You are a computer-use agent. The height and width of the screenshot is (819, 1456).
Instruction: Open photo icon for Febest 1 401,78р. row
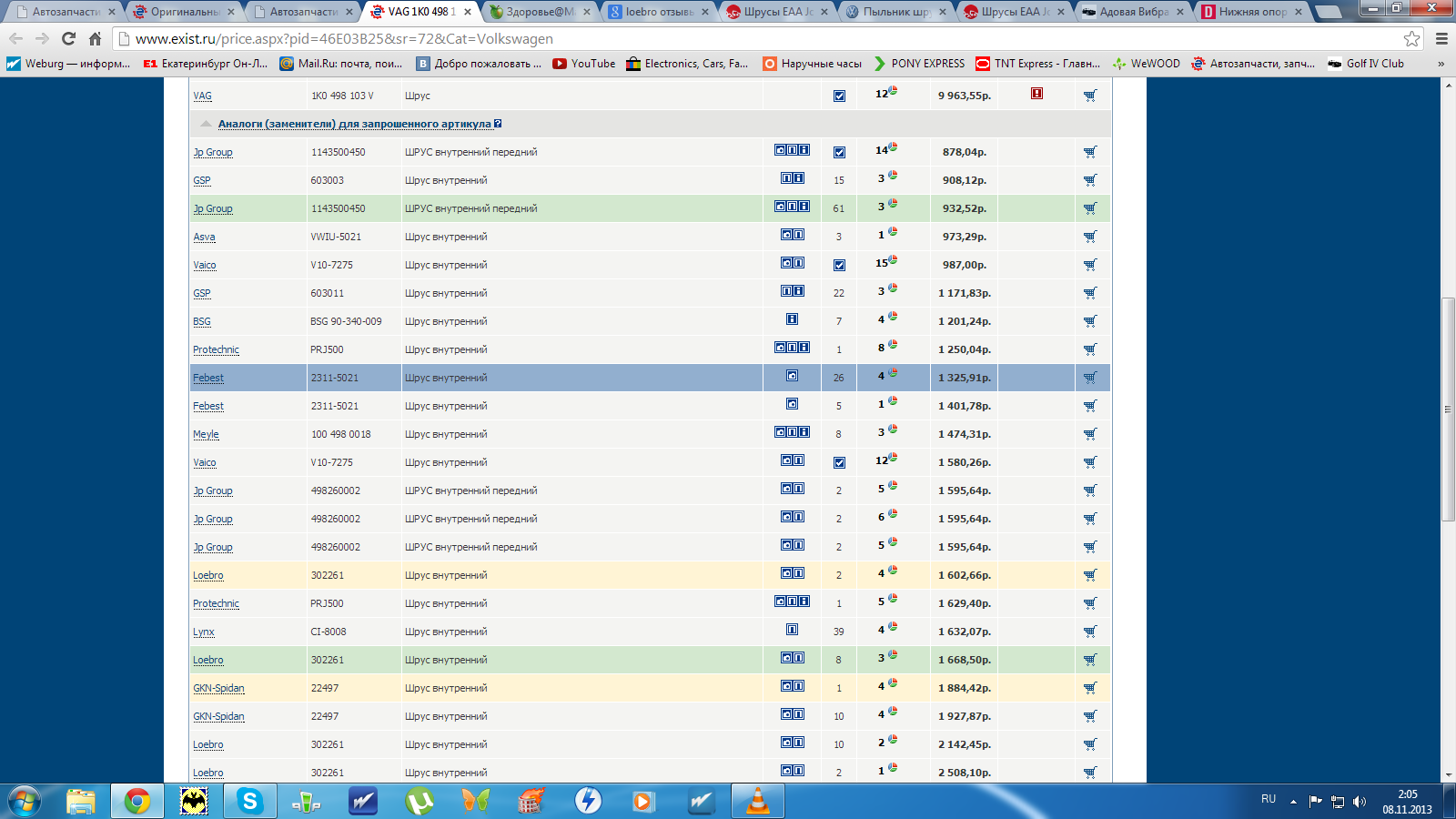coord(792,404)
